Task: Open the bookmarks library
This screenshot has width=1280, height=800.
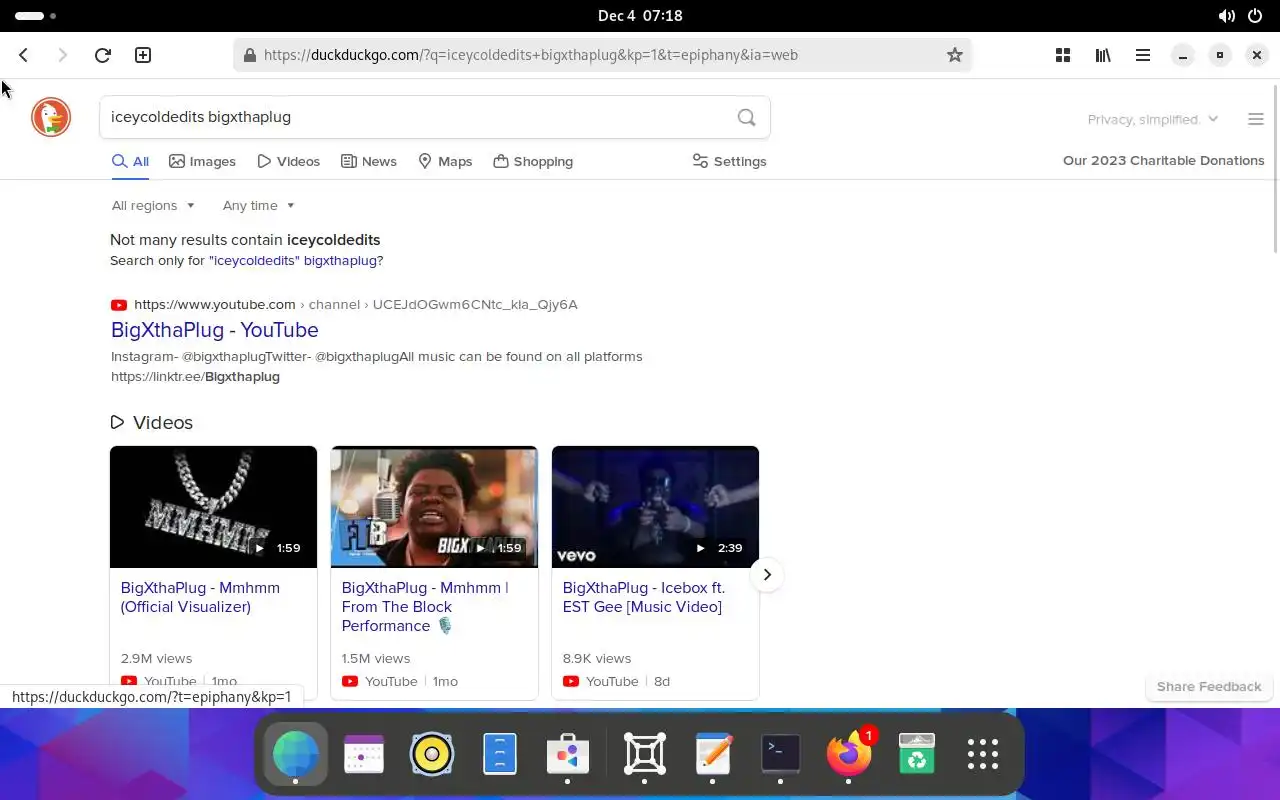Action: click(1103, 55)
